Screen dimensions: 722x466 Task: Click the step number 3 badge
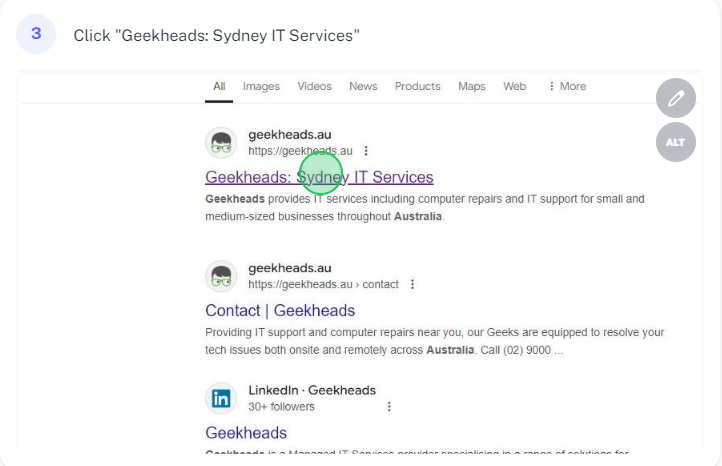coord(36,34)
